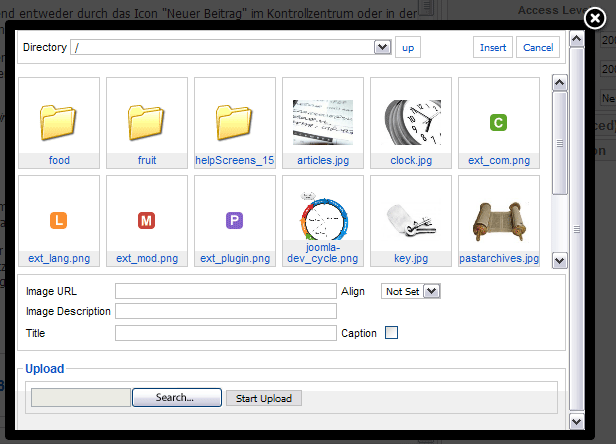This screenshot has height=444, width=616.
Task: Click the image list scrollbar thumb
Action: pyautogui.click(x=559, y=143)
